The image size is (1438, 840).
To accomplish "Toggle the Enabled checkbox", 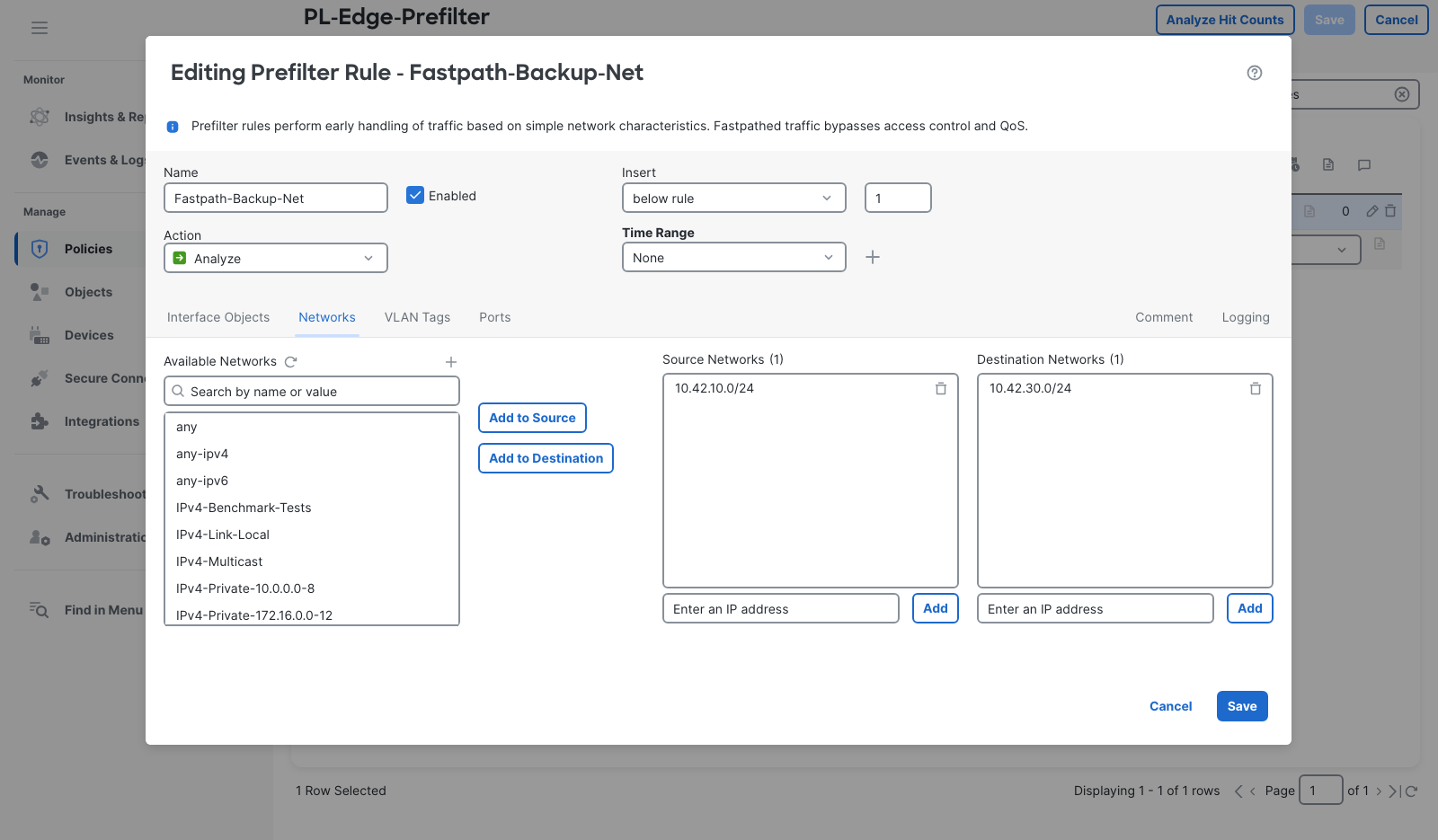I will coord(415,195).
